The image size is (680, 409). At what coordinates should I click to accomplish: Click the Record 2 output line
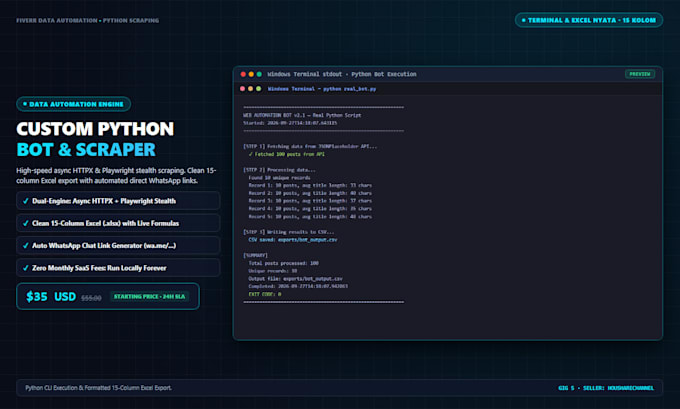pyautogui.click(x=310, y=193)
